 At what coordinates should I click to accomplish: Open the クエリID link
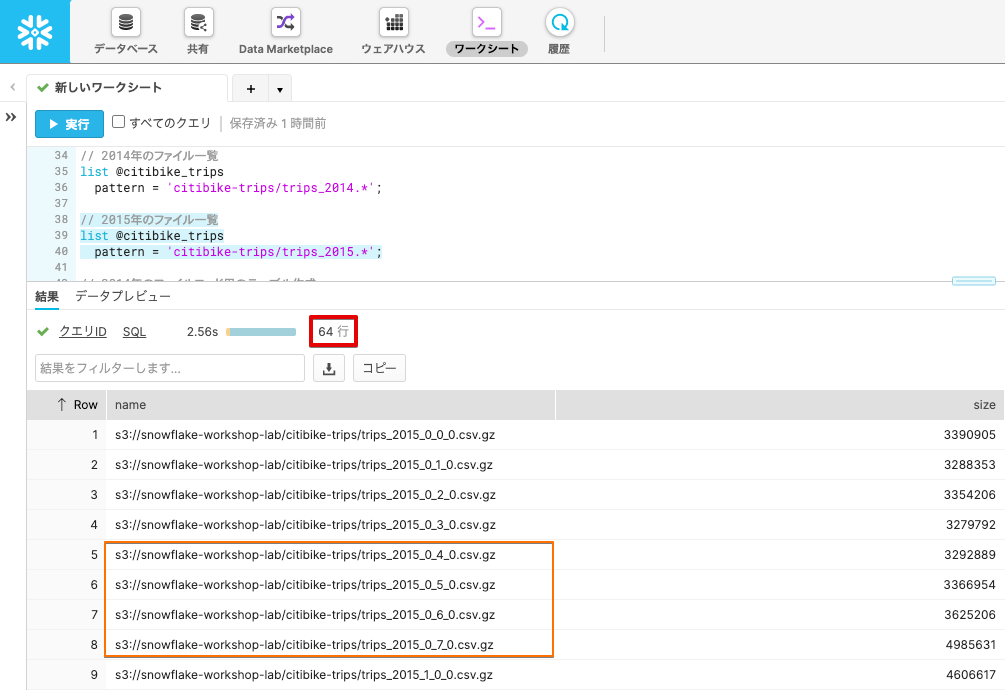click(82, 331)
